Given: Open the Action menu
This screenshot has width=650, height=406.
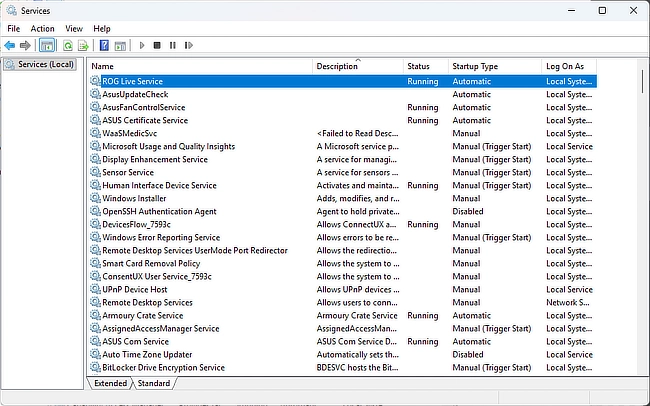Looking at the screenshot, I should pos(42,29).
